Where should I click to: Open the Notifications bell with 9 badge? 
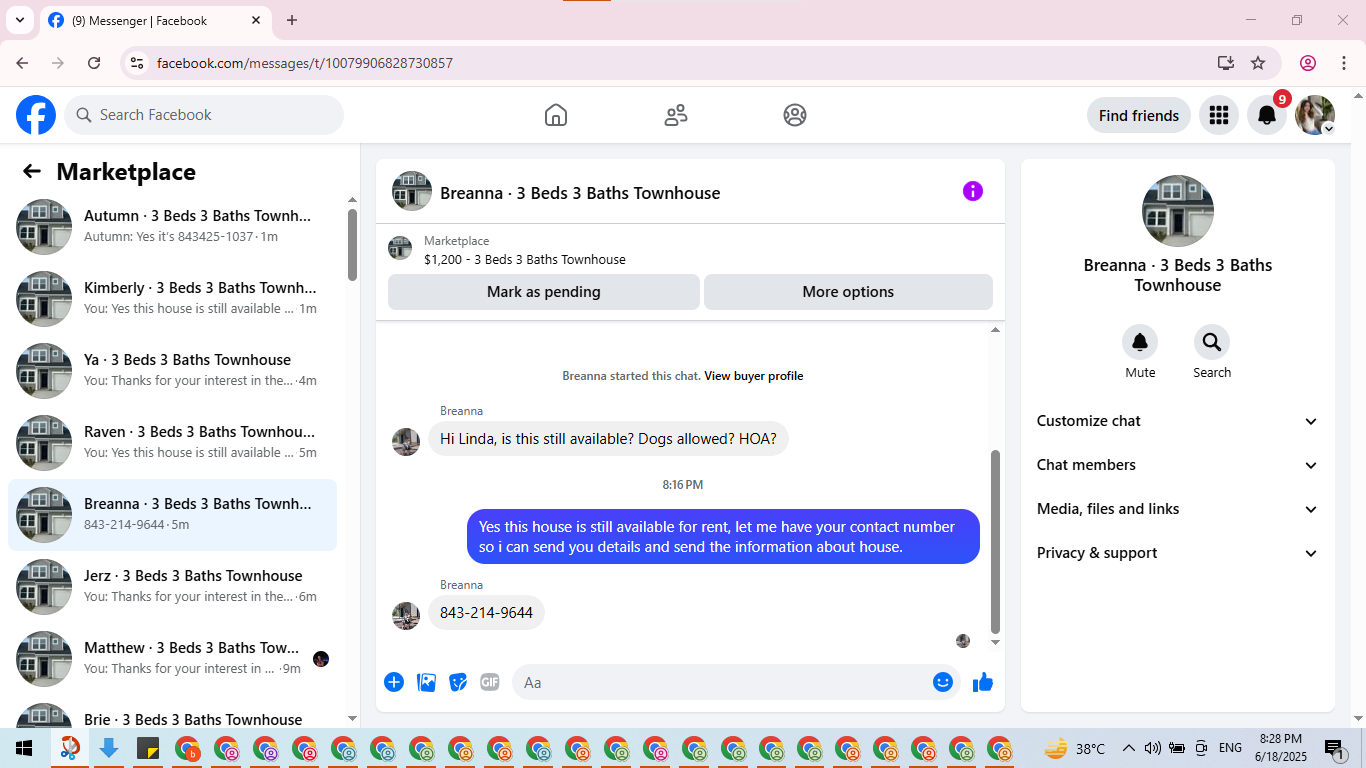point(1267,115)
